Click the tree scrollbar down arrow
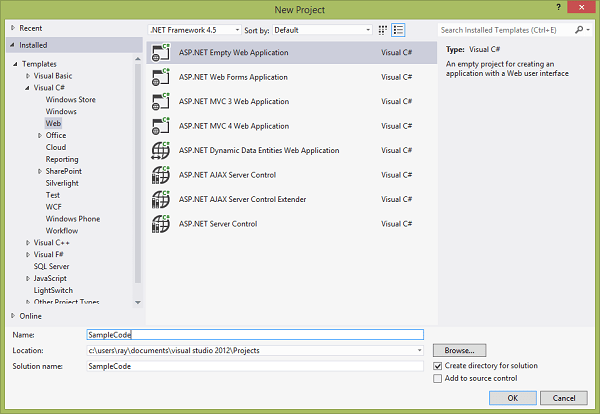Screen dimensions: 600x414 (x=138, y=302)
